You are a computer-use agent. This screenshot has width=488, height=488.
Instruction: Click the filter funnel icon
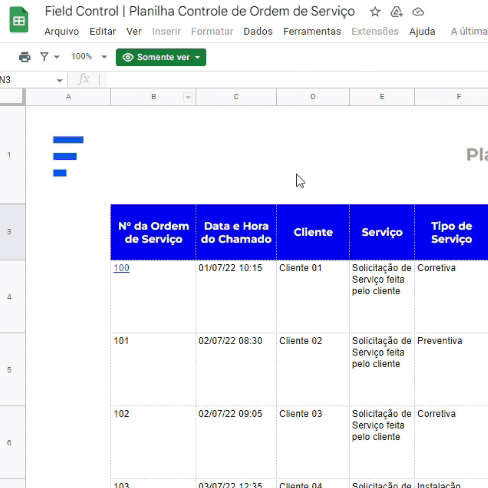pyautogui.click(x=44, y=57)
